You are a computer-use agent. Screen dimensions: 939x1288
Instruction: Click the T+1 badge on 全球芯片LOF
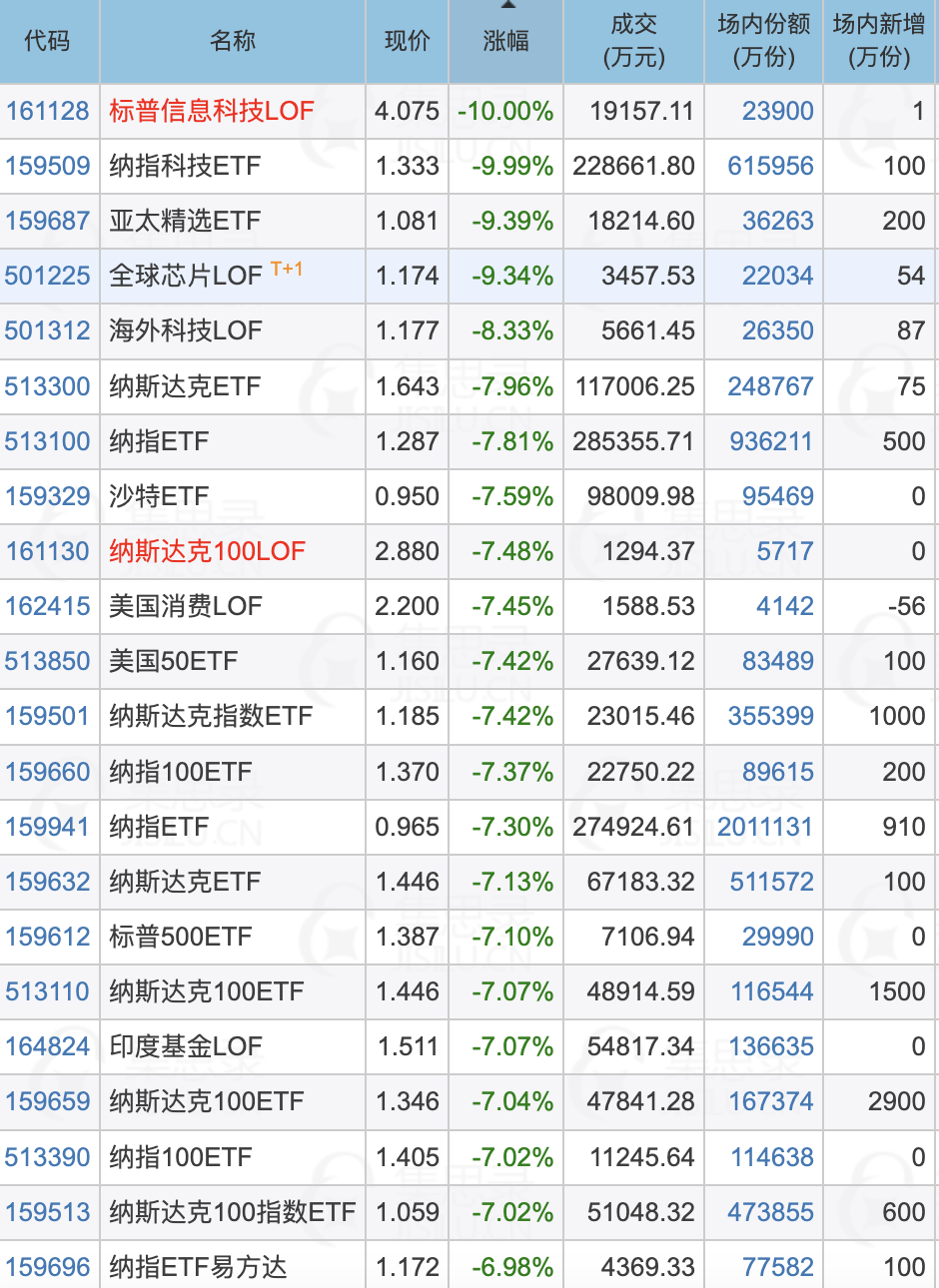(287, 270)
